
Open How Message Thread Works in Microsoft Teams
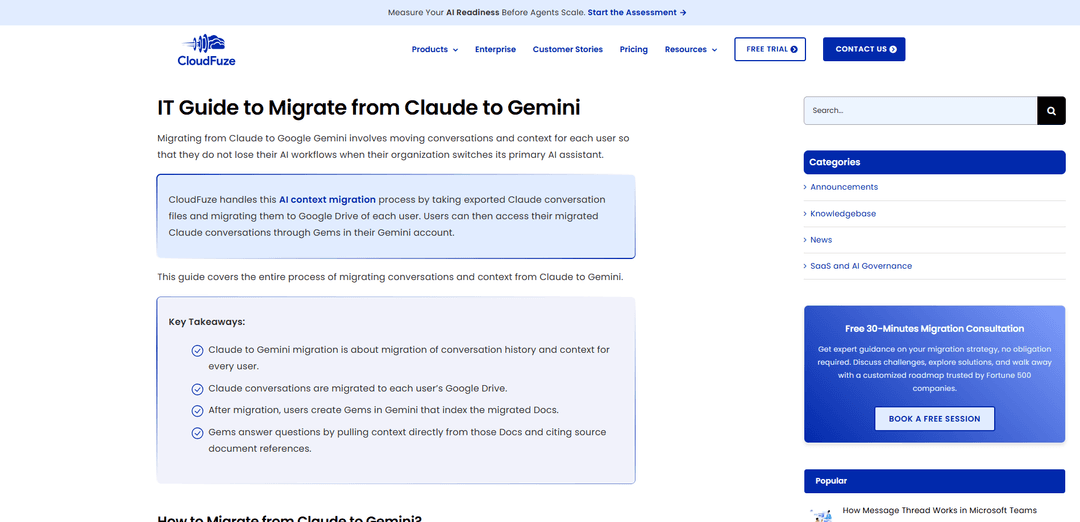pos(939,510)
